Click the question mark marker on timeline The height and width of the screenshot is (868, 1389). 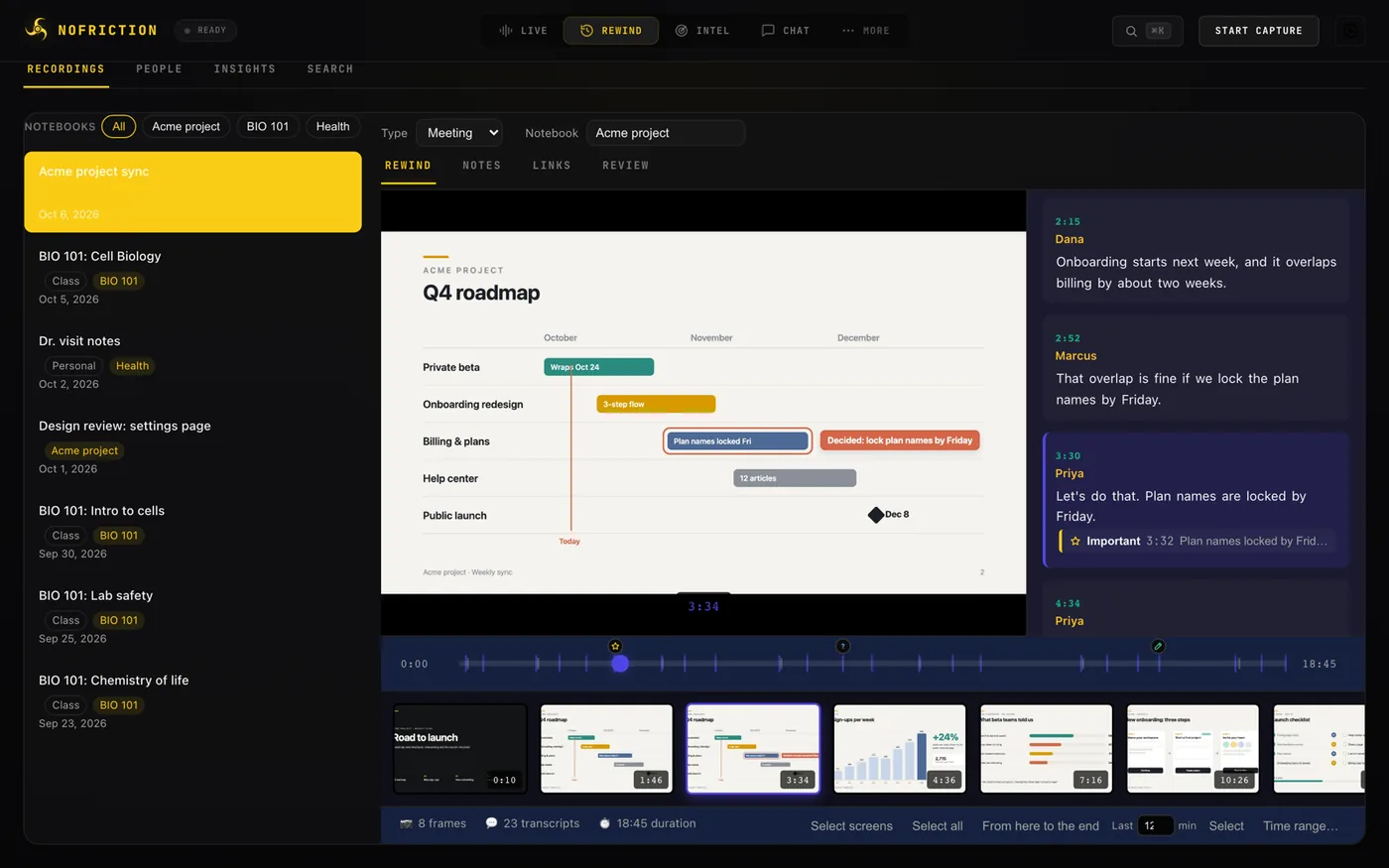pos(842,646)
